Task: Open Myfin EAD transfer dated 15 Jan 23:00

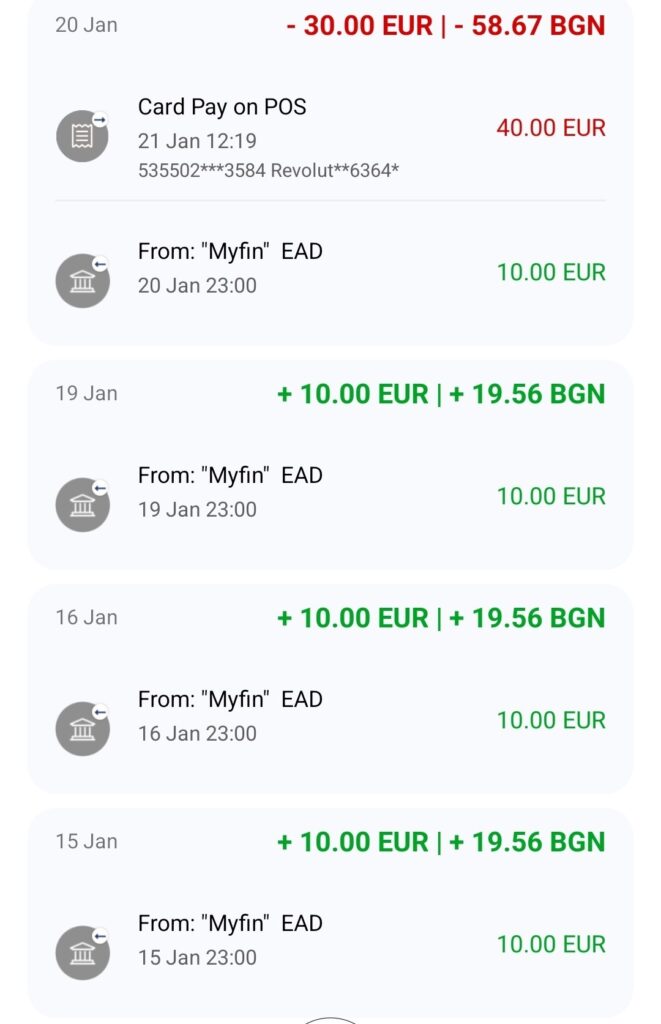Action: pyautogui.click(x=230, y=924)
